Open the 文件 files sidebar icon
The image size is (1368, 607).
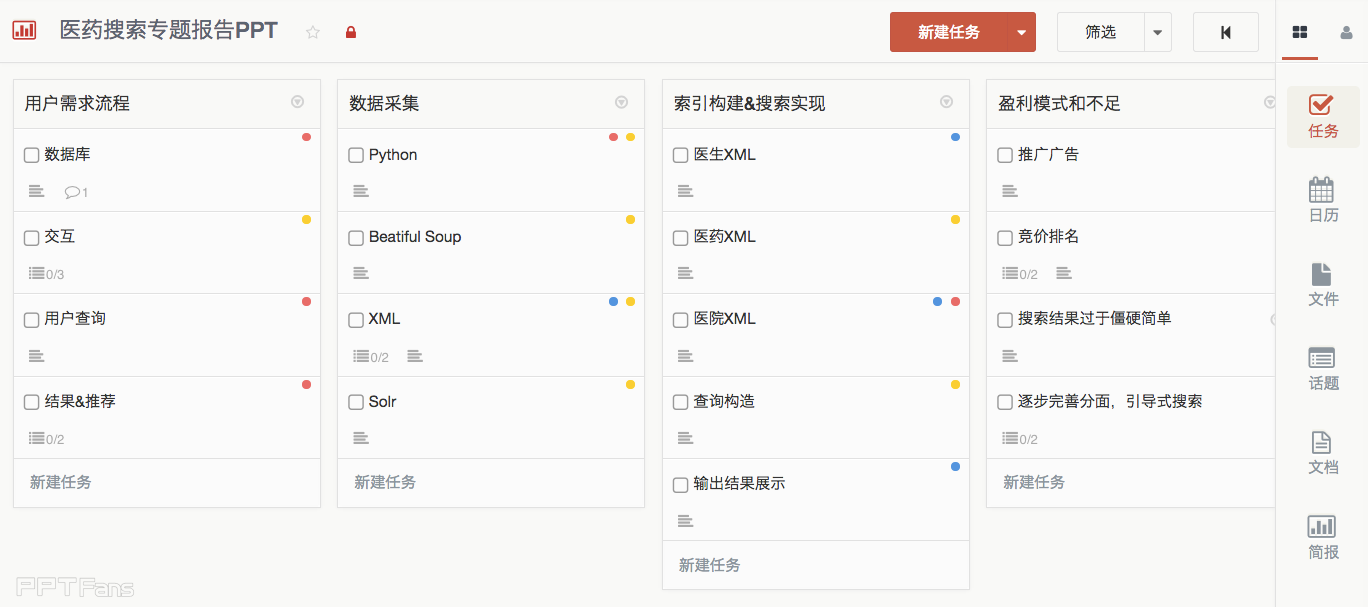tap(1322, 284)
